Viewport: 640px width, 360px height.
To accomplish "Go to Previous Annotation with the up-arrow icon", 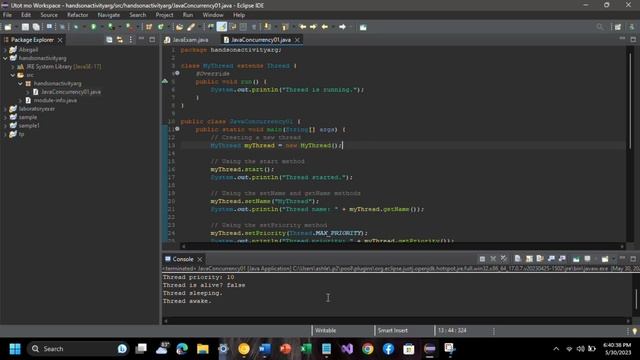I will (x=285, y=27).
